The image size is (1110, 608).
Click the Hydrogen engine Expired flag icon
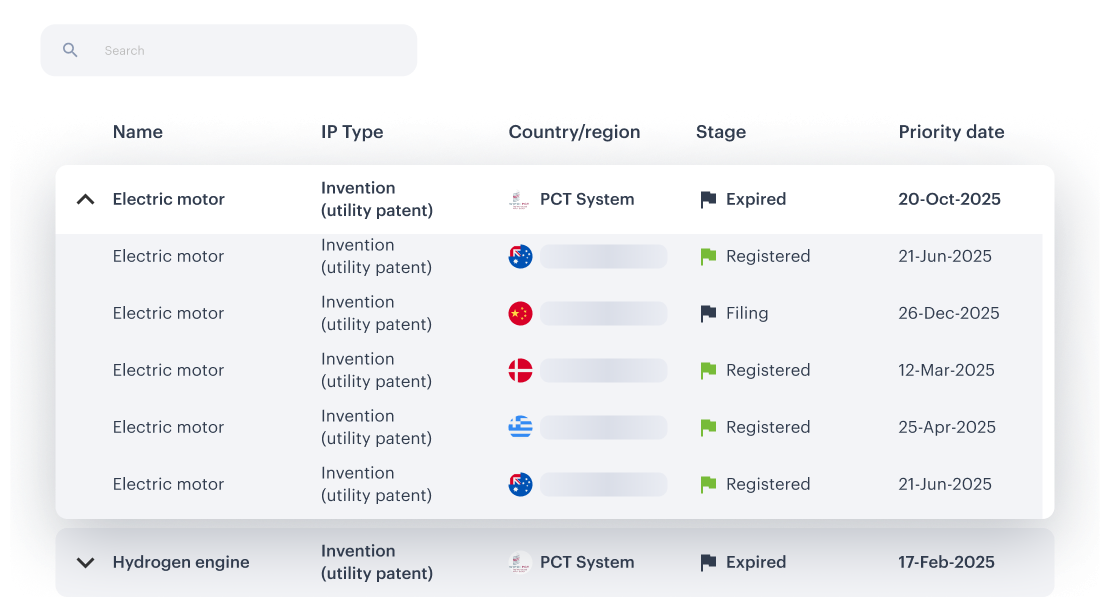click(708, 563)
